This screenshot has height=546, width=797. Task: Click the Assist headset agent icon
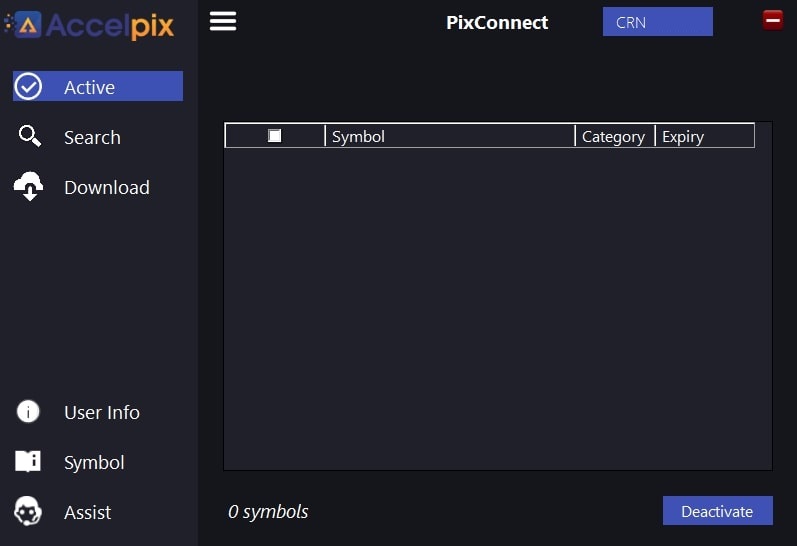tap(28, 511)
